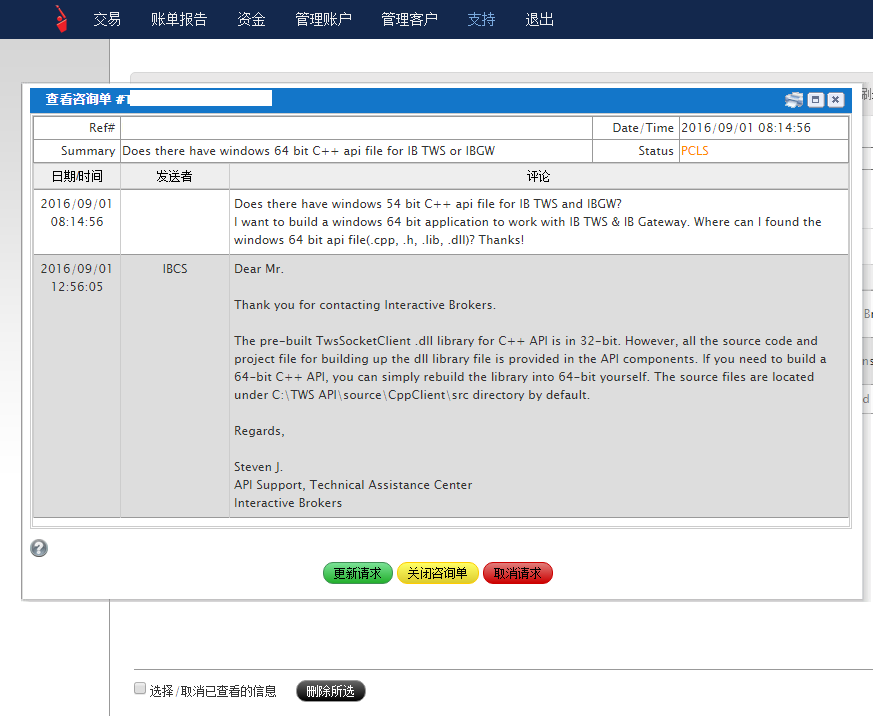Tick the 选择/取消已查看的信息 checkbox
The width and height of the screenshot is (873, 716).
point(140,689)
